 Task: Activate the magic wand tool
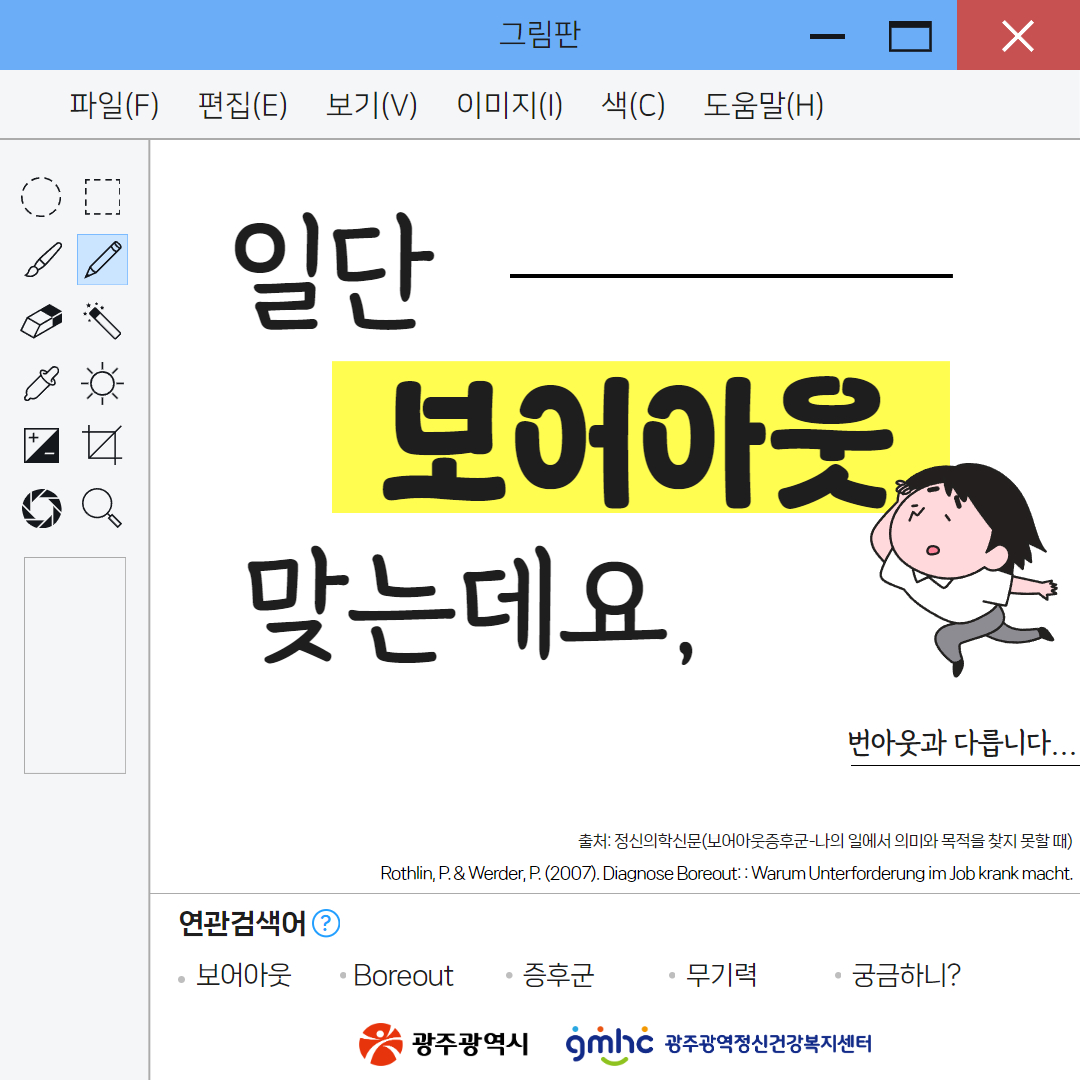tap(102, 322)
